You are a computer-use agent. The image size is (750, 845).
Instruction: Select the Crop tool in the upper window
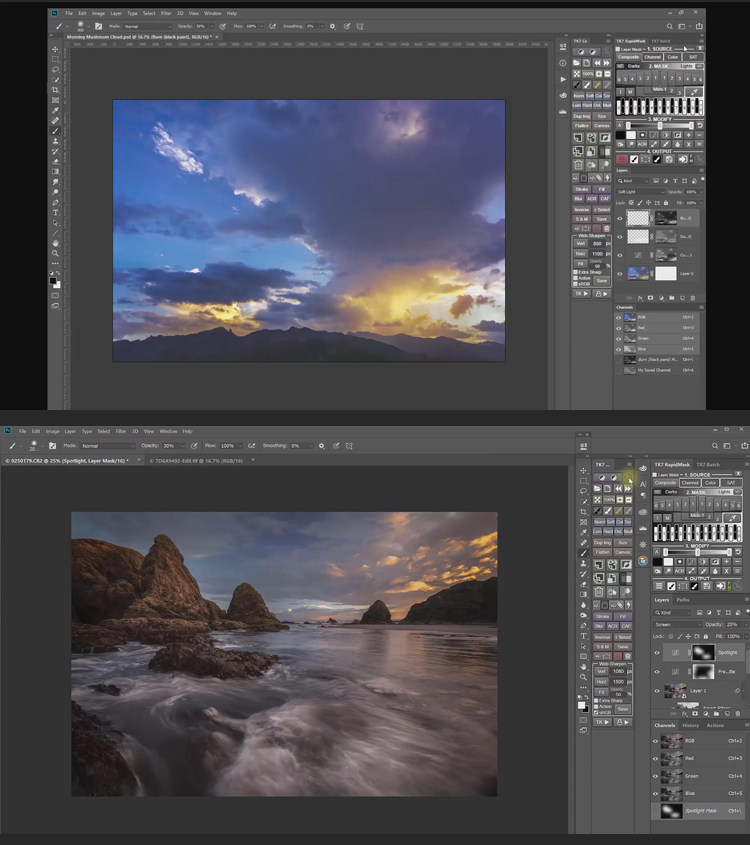click(x=55, y=90)
